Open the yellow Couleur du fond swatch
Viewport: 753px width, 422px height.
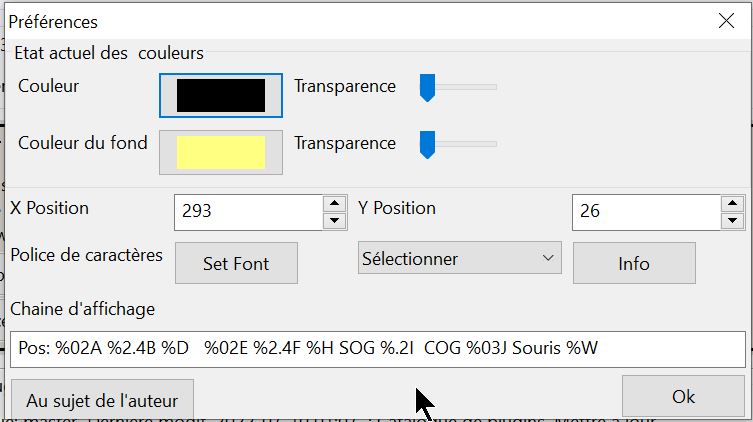pos(221,152)
